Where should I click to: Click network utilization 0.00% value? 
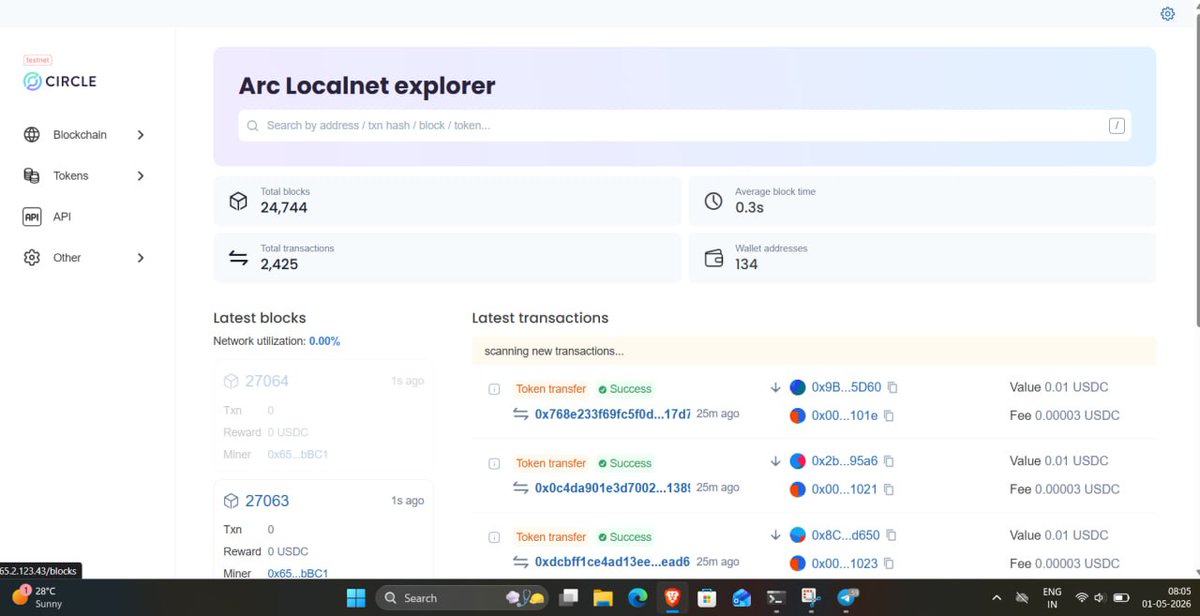tap(324, 341)
